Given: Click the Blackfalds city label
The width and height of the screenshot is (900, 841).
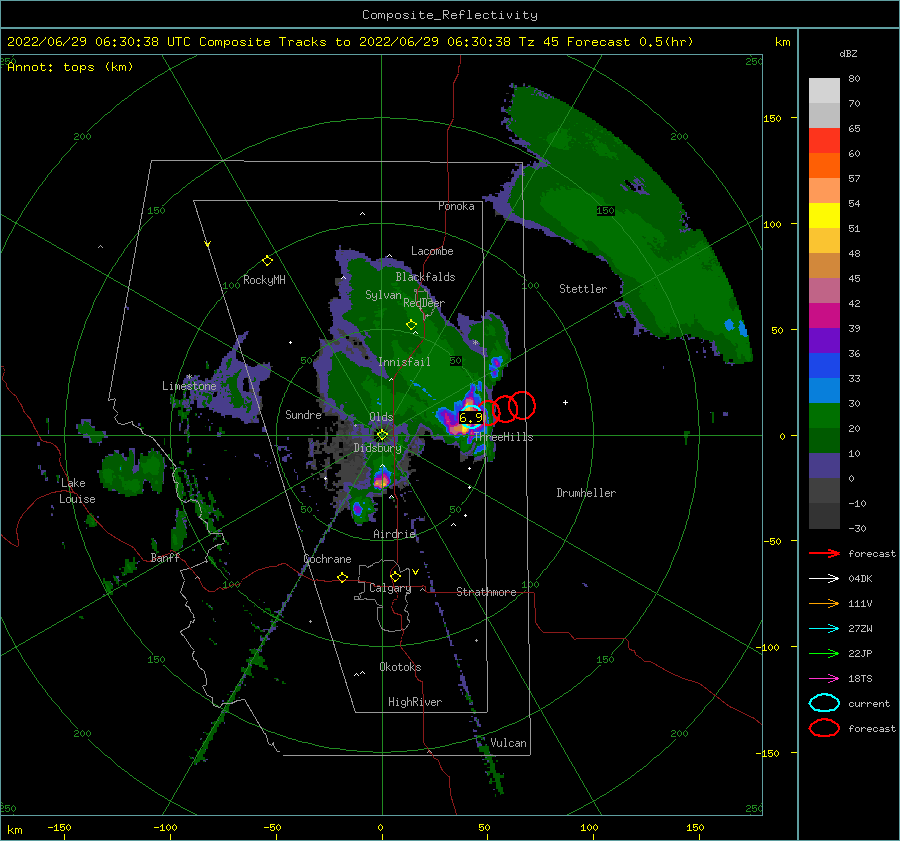Looking at the screenshot, I should tap(425, 277).
